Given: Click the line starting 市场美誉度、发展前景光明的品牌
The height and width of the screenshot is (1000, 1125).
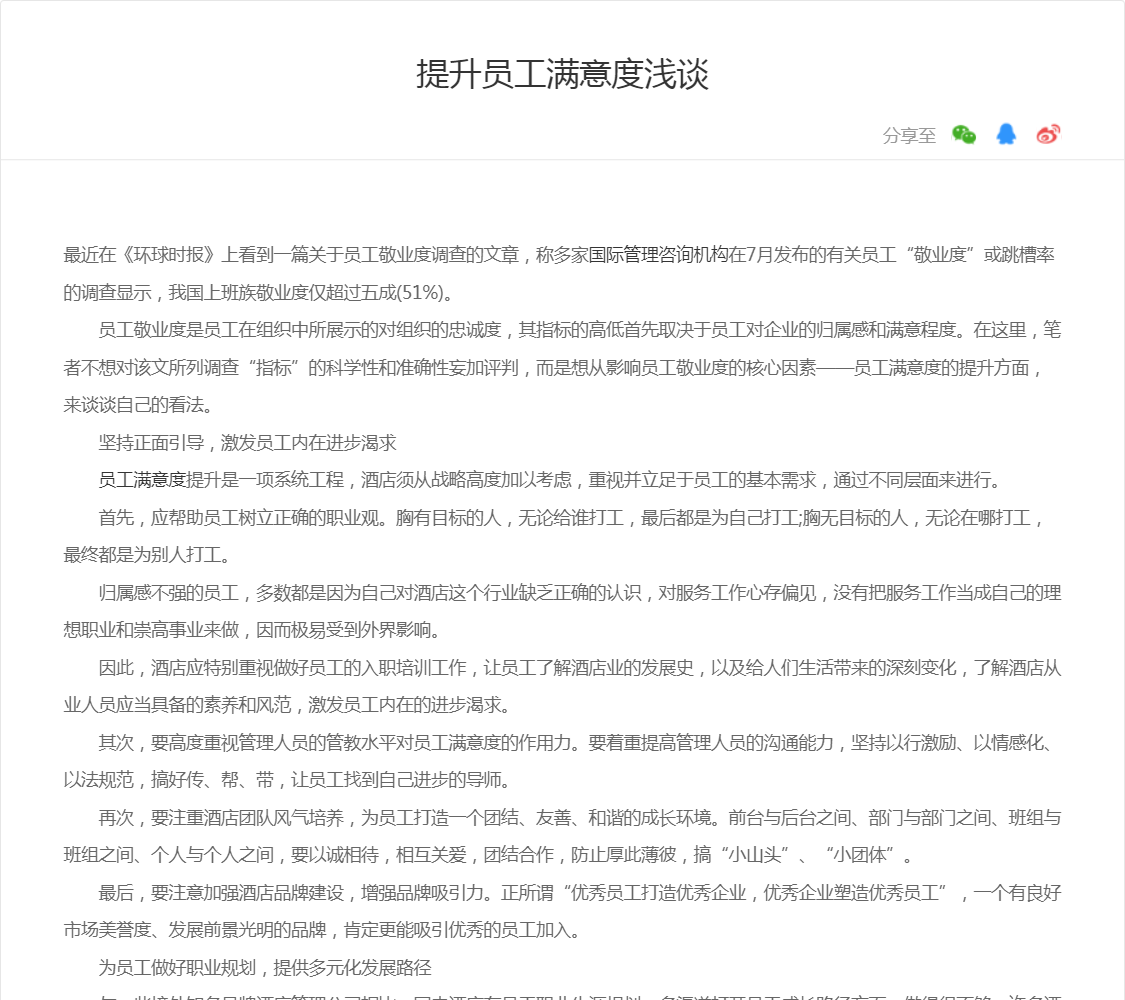Looking at the screenshot, I should [x=321, y=930].
